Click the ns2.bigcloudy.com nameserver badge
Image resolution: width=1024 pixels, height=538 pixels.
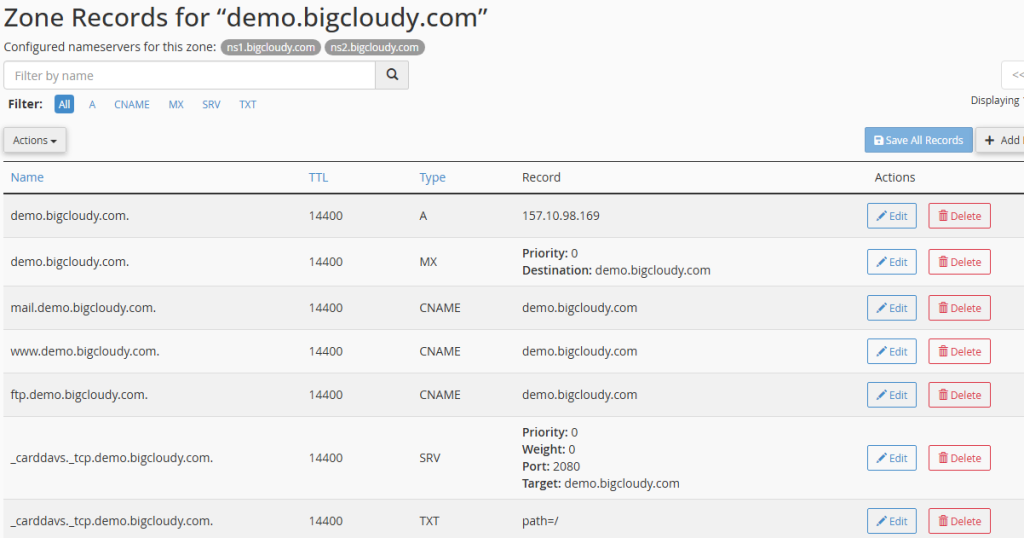pyautogui.click(x=374, y=48)
